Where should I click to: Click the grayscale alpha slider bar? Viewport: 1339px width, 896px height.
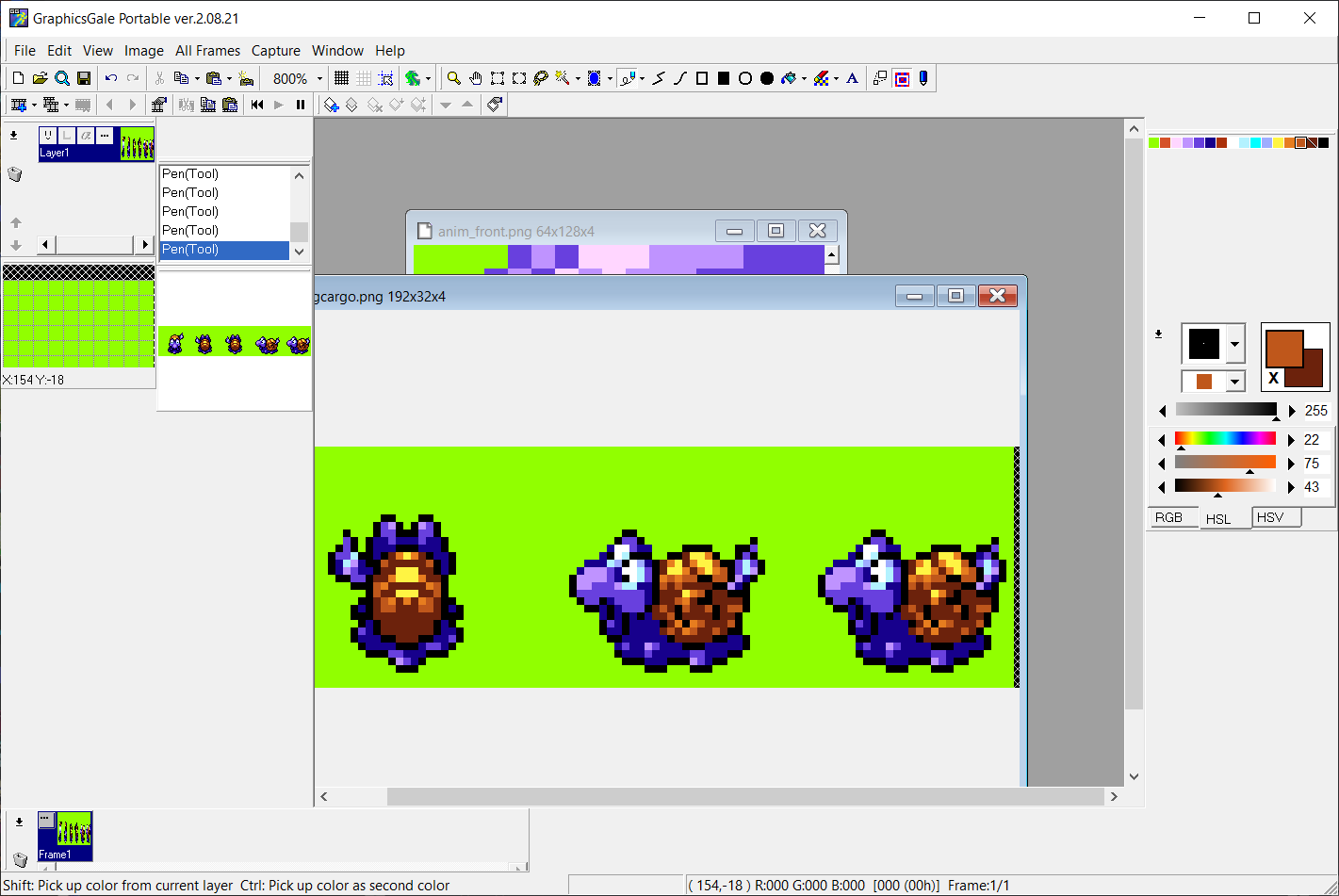1225,410
